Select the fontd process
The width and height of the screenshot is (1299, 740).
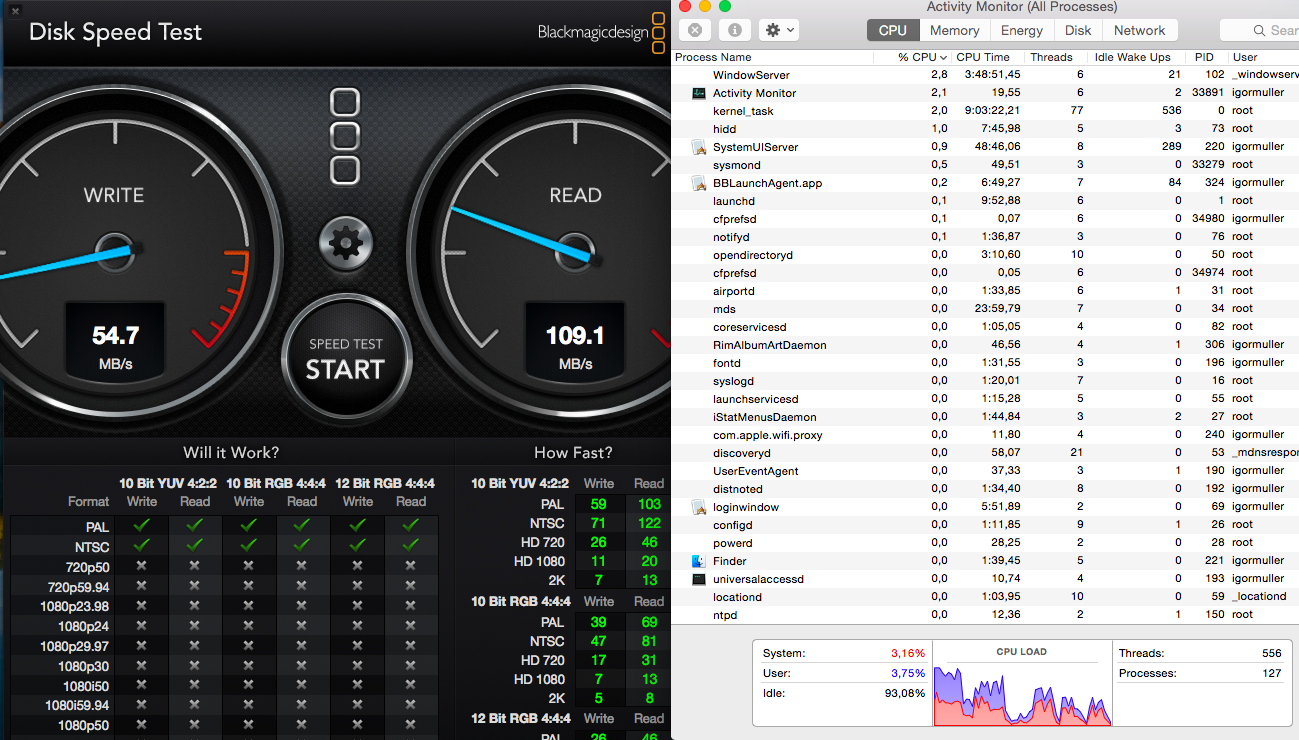point(985,363)
